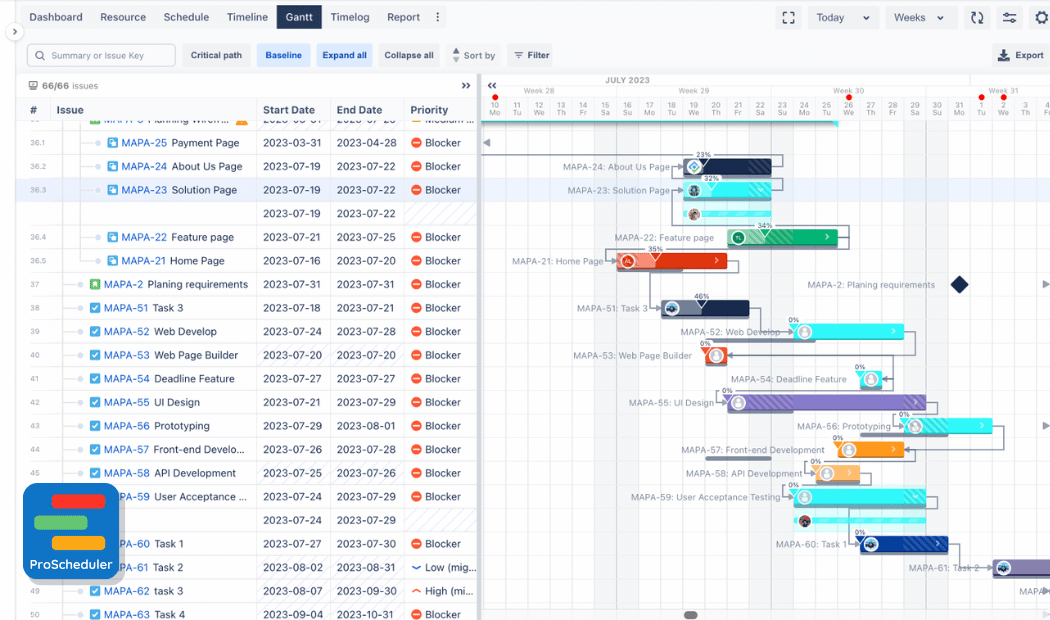Click the Sort by arrows icon
This screenshot has width=1050, height=620.
(455, 55)
